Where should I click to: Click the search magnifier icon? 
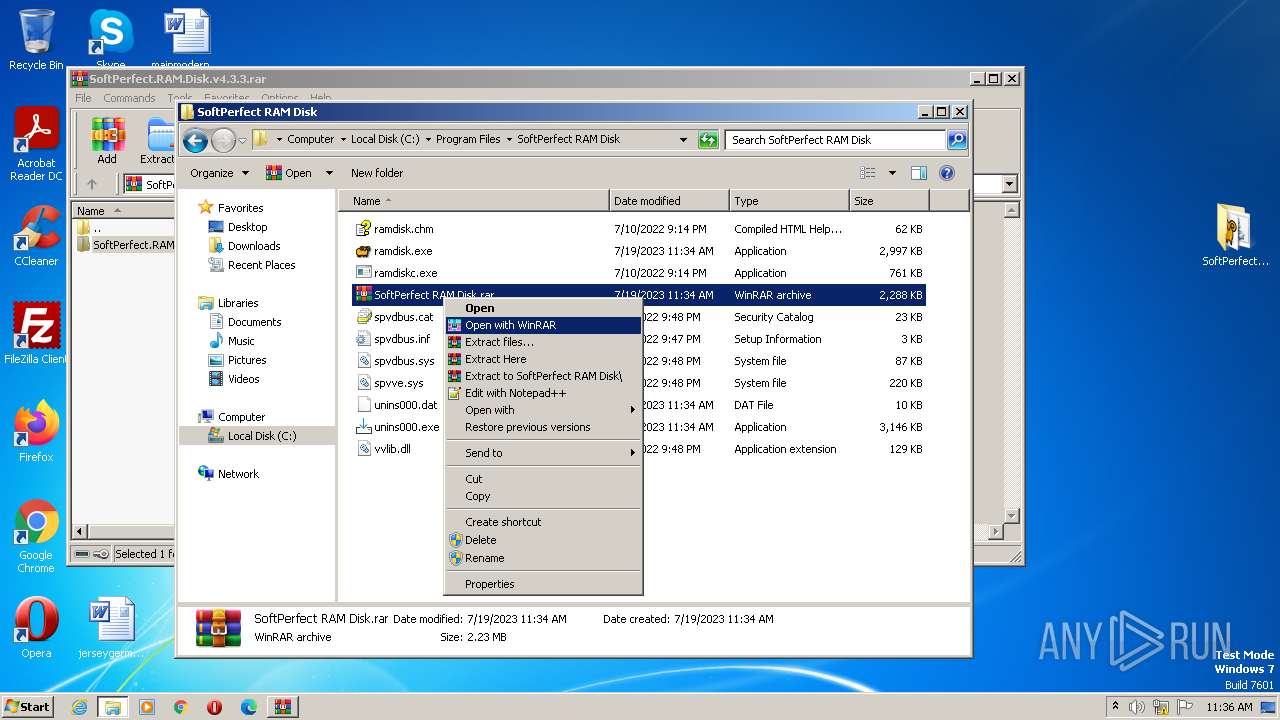tap(957, 140)
